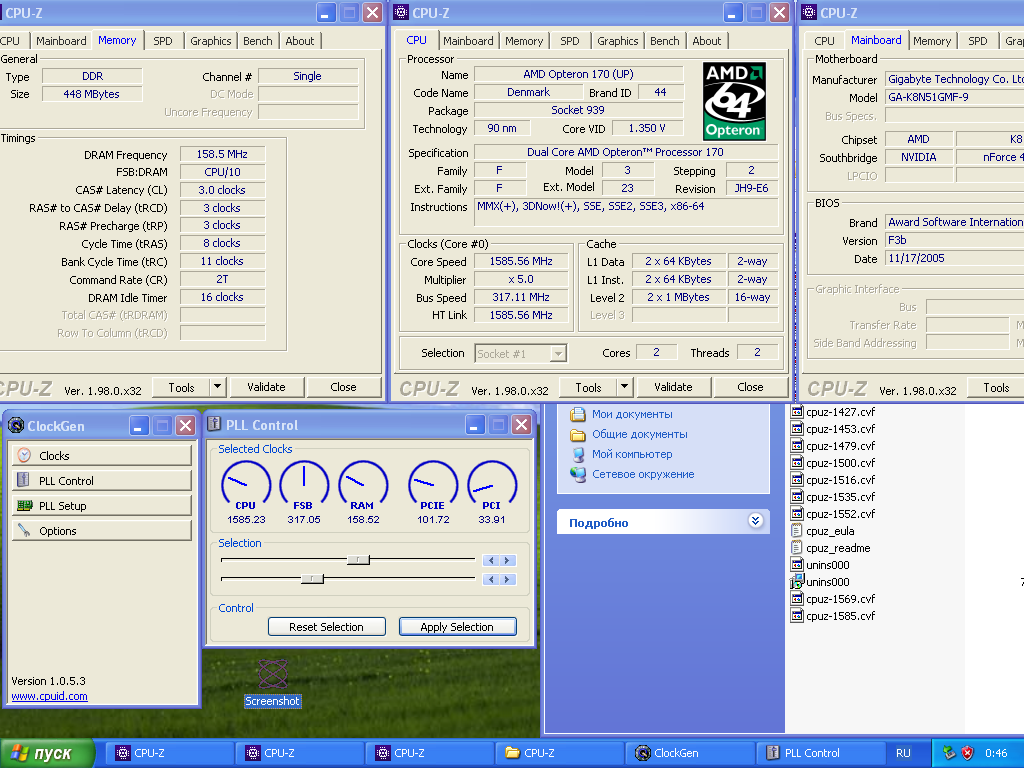Nudge second selection slider left arrow
Viewport: 1024px width, 768px height.
click(x=491, y=579)
